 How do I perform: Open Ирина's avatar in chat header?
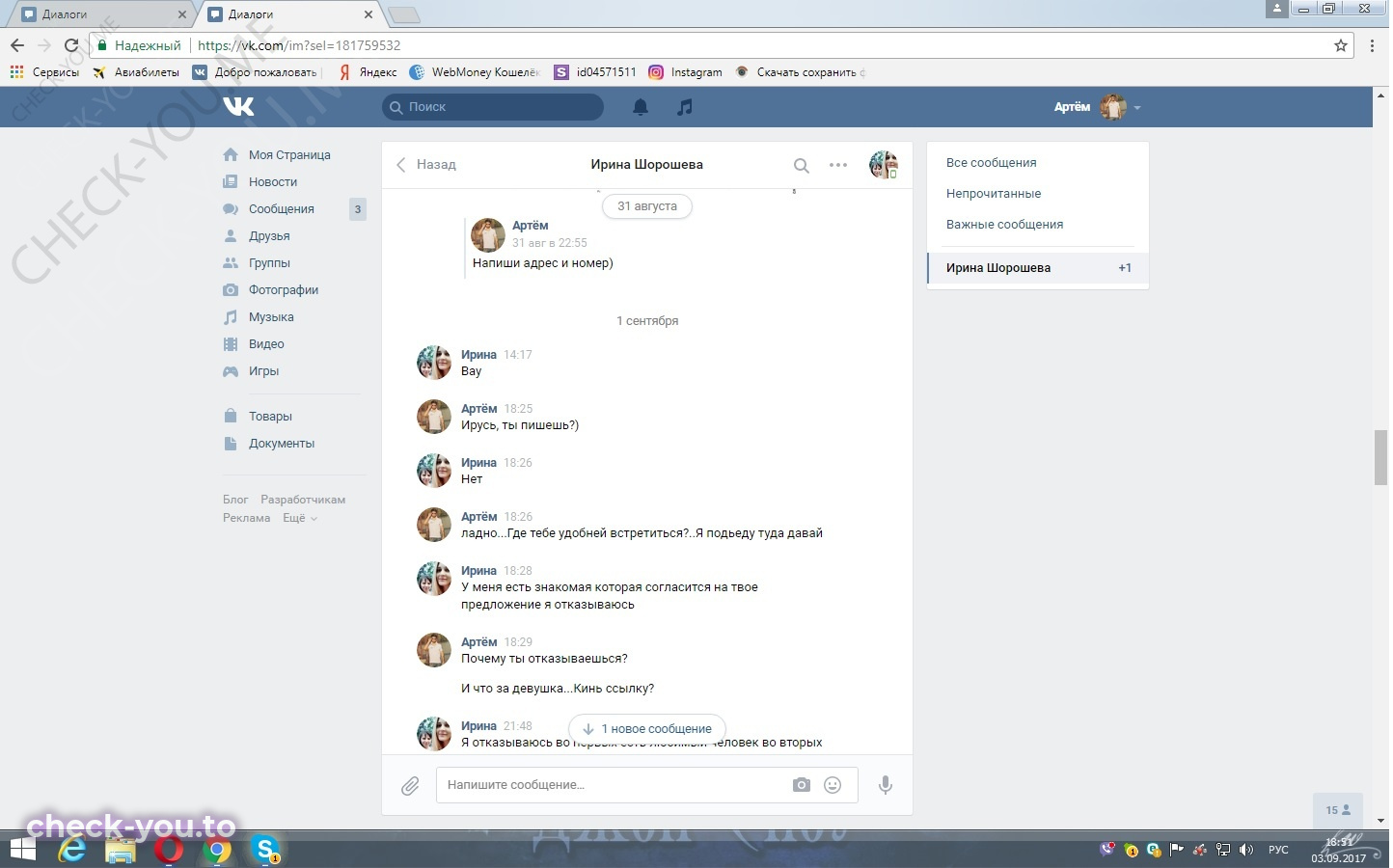click(884, 165)
